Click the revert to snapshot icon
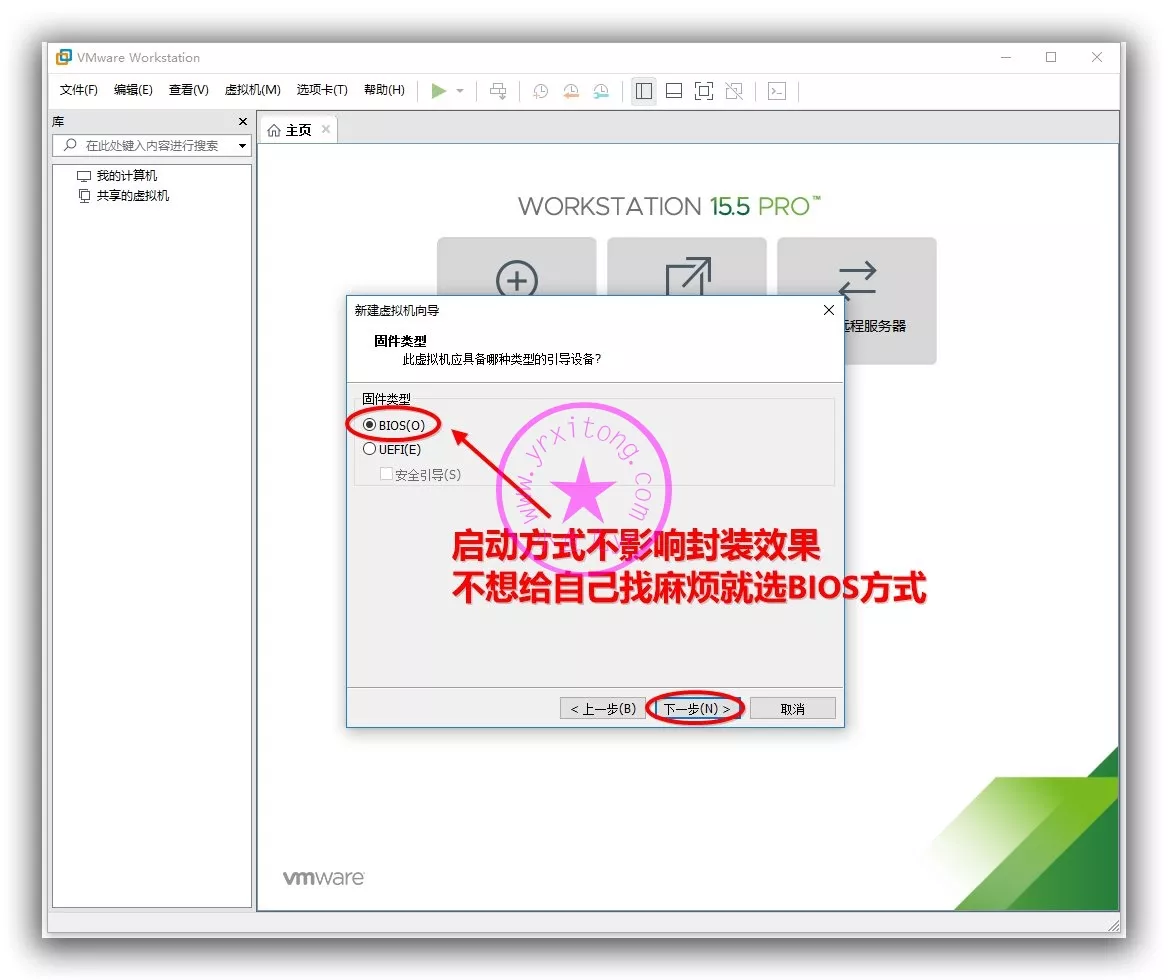 click(x=571, y=91)
